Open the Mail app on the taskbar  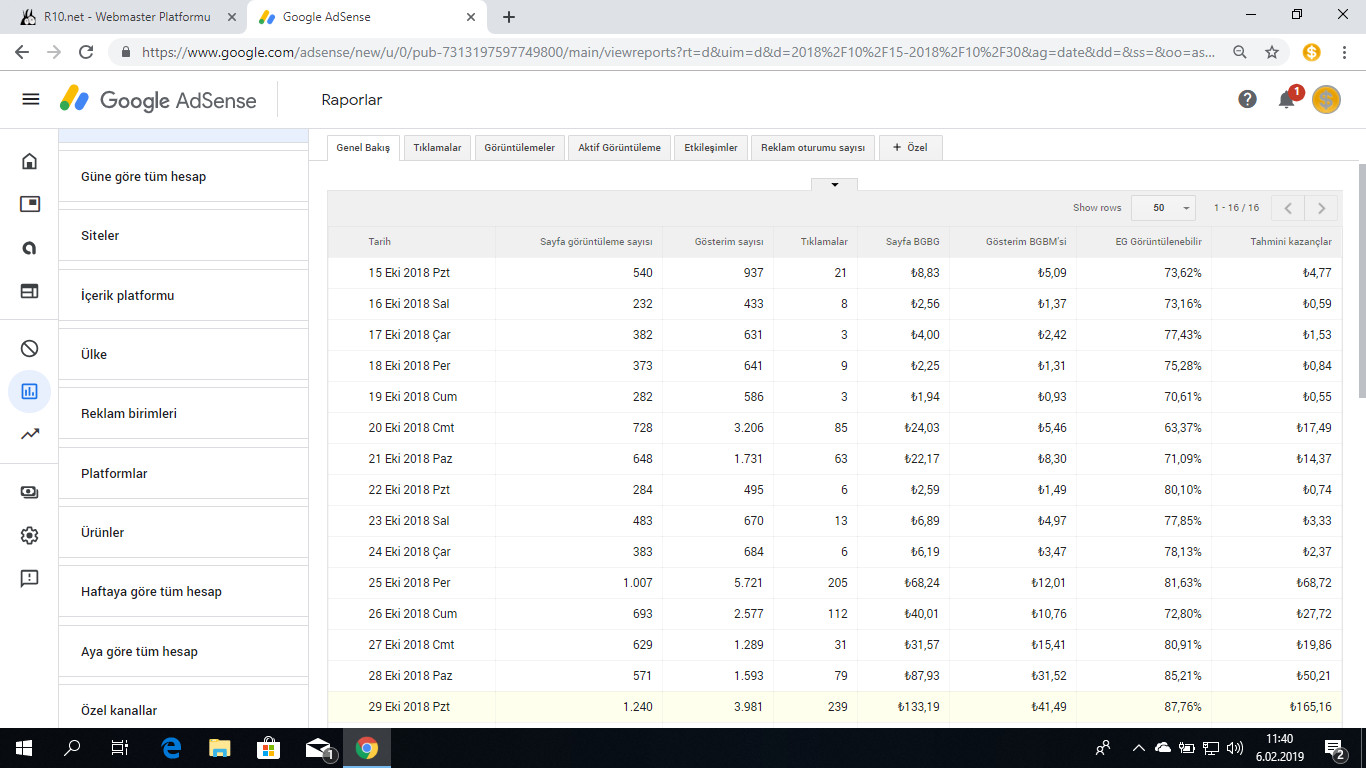click(318, 747)
